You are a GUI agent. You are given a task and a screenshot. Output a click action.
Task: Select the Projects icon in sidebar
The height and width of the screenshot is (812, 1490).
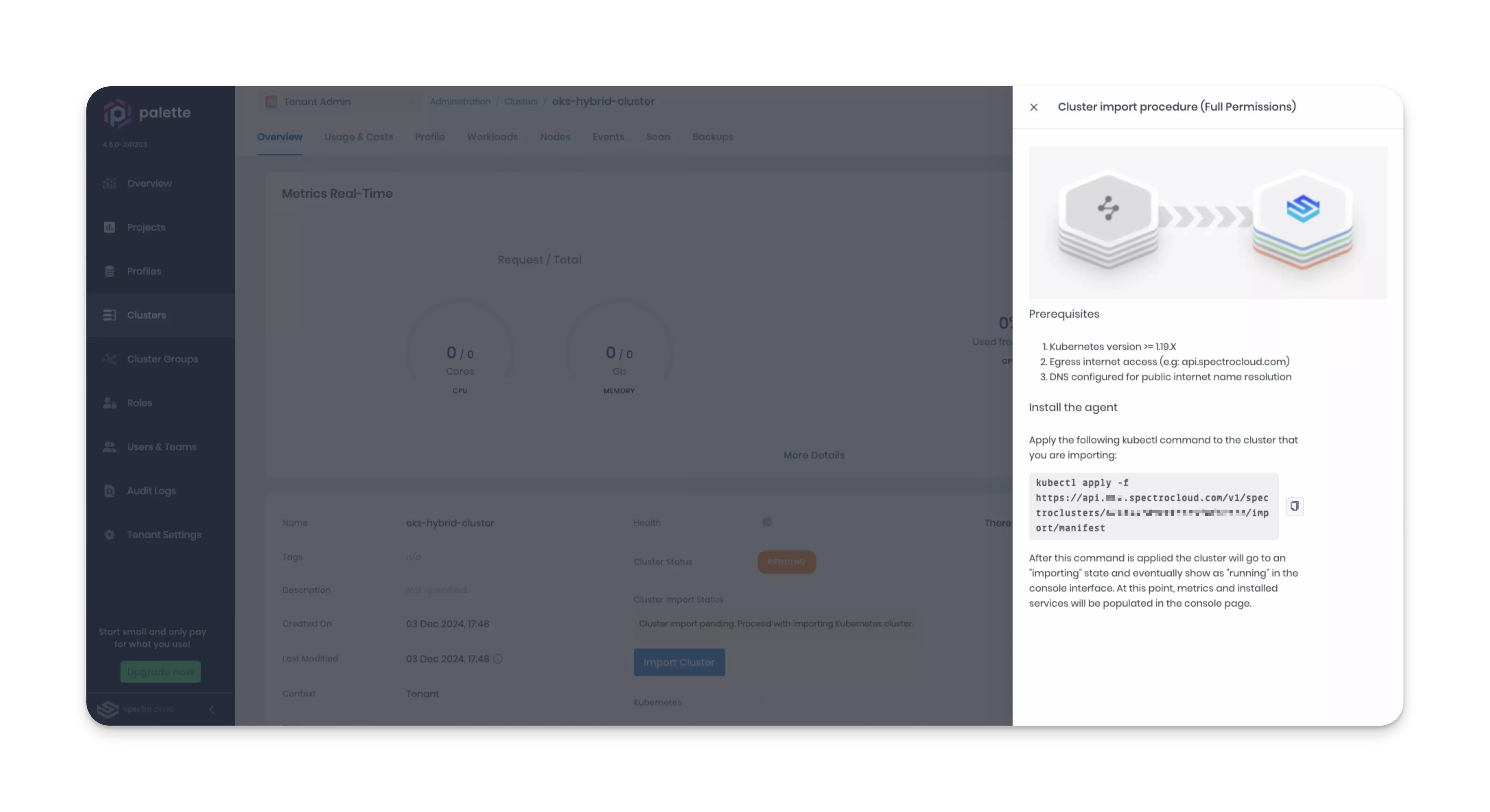pyautogui.click(x=110, y=227)
